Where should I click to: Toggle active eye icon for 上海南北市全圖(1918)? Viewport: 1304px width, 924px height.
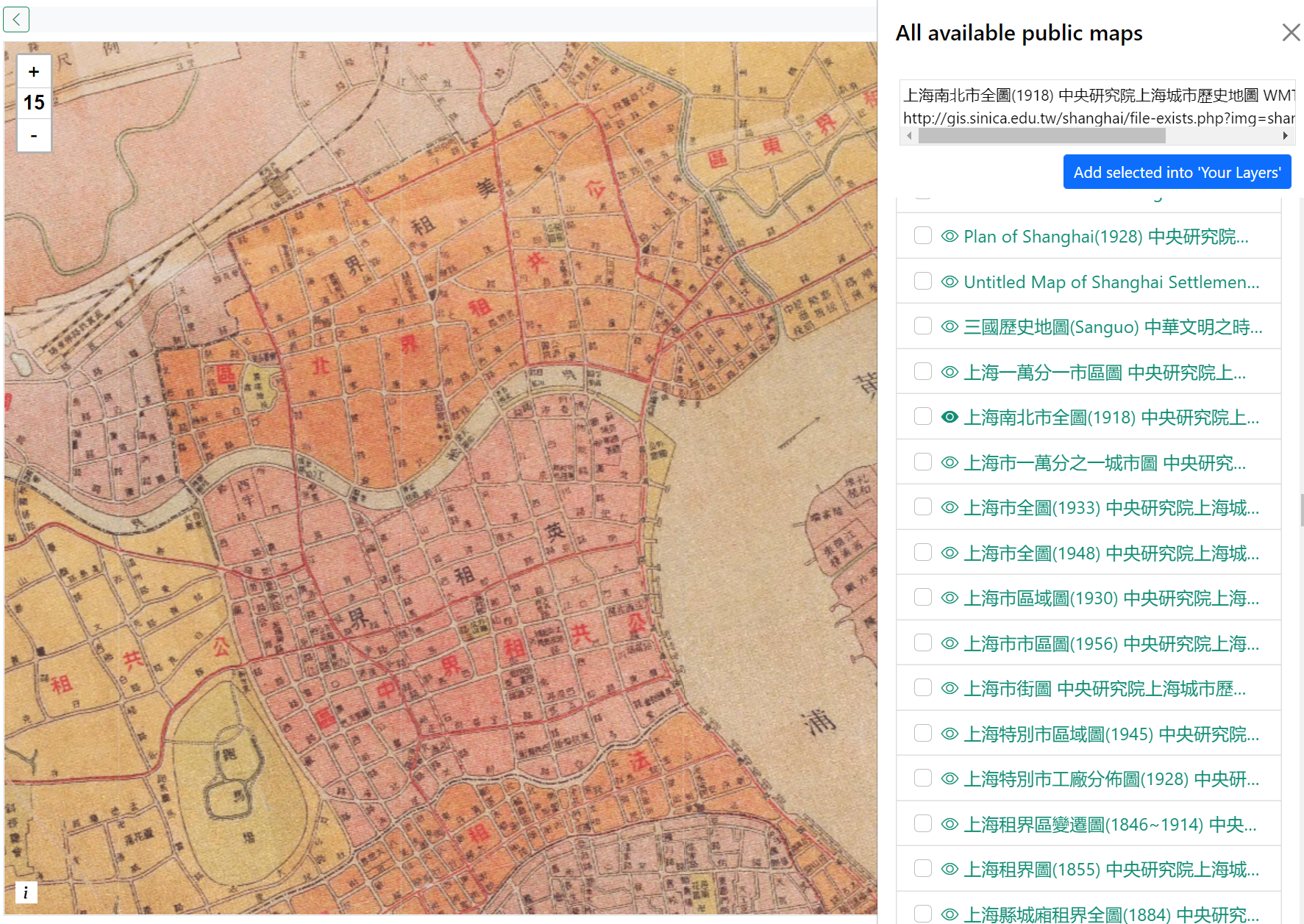click(950, 417)
